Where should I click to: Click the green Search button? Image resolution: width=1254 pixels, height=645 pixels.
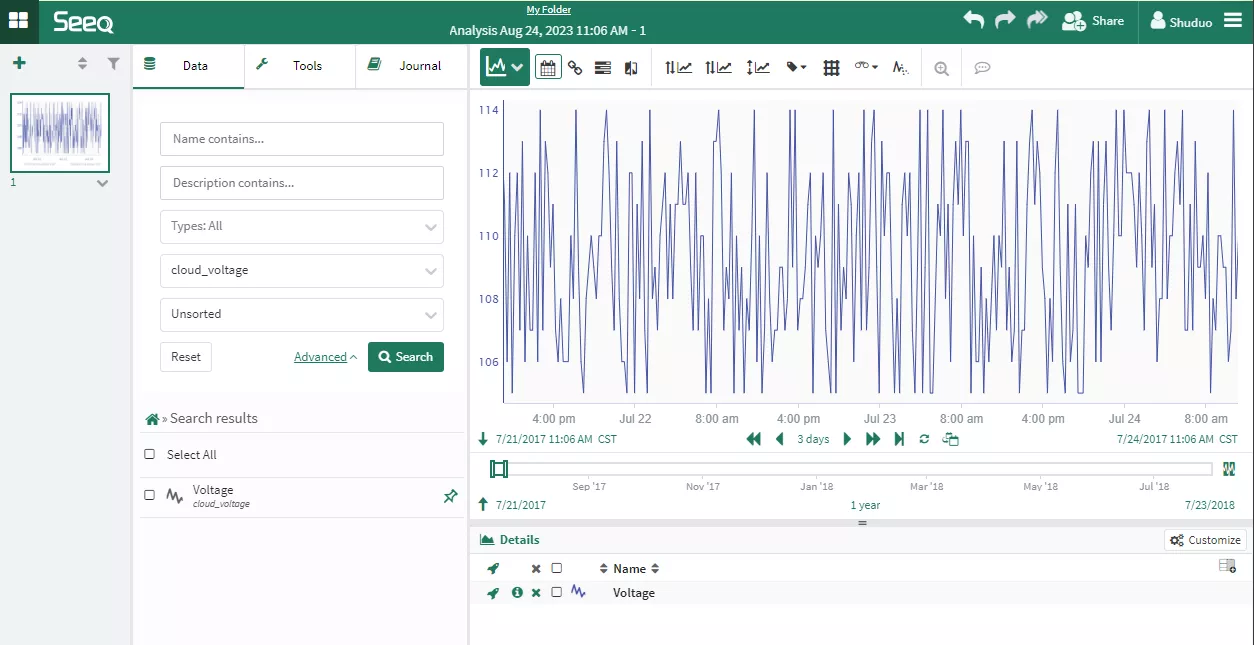point(406,357)
